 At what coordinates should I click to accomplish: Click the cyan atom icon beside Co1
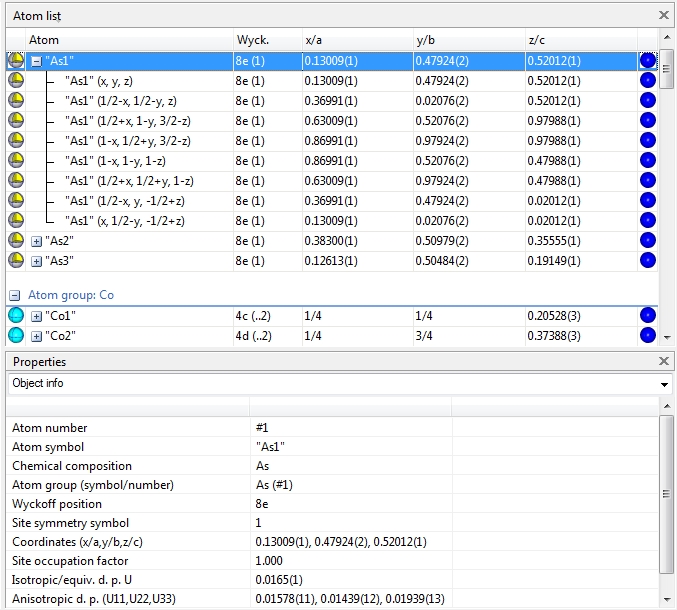coord(16,316)
